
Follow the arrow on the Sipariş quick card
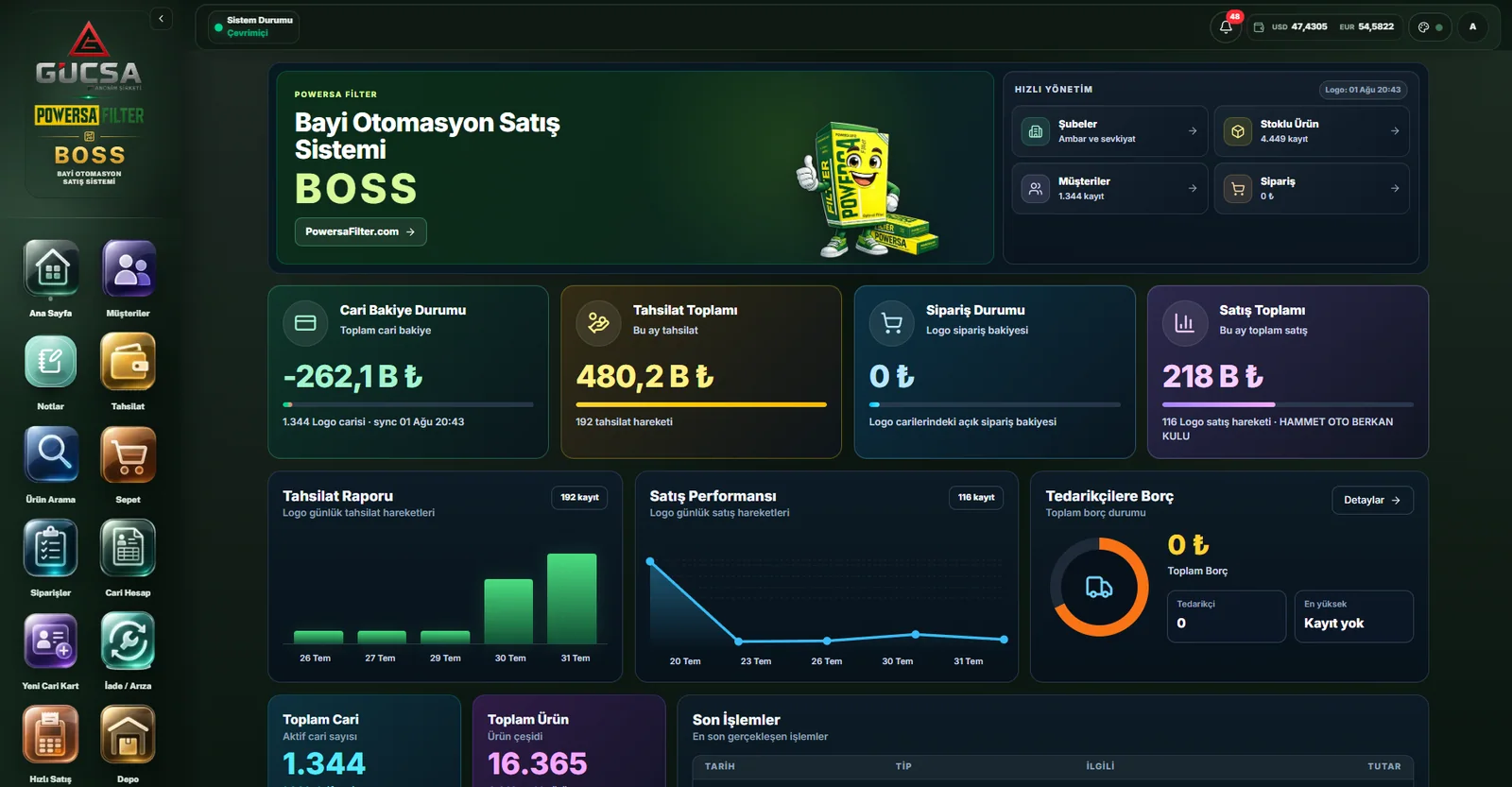click(x=1395, y=189)
